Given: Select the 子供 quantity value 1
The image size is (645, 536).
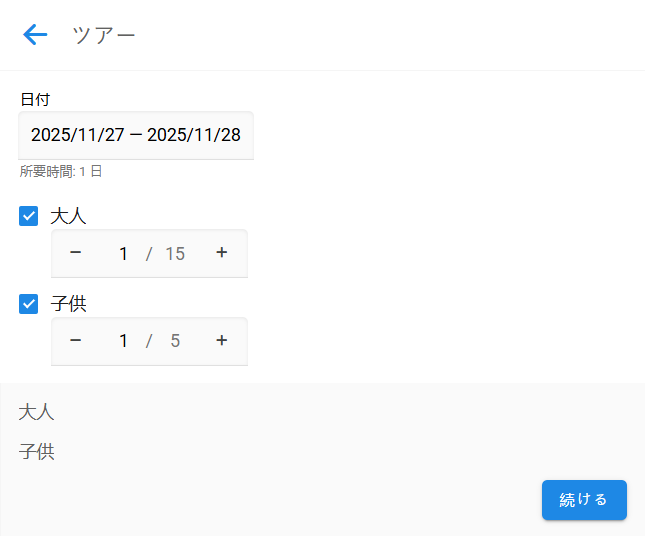Looking at the screenshot, I should point(123,342).
